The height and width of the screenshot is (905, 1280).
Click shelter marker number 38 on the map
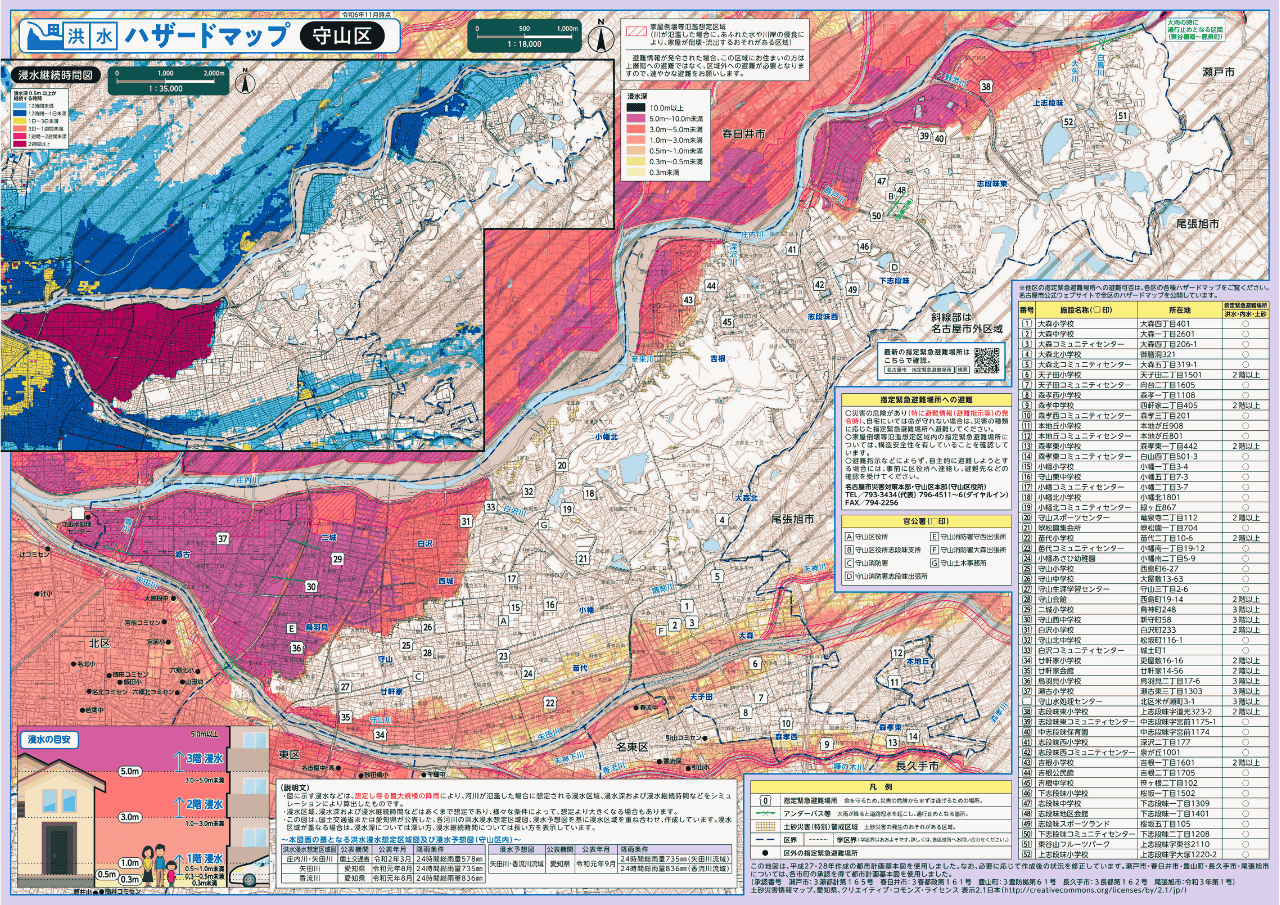(x=986, y=88)
